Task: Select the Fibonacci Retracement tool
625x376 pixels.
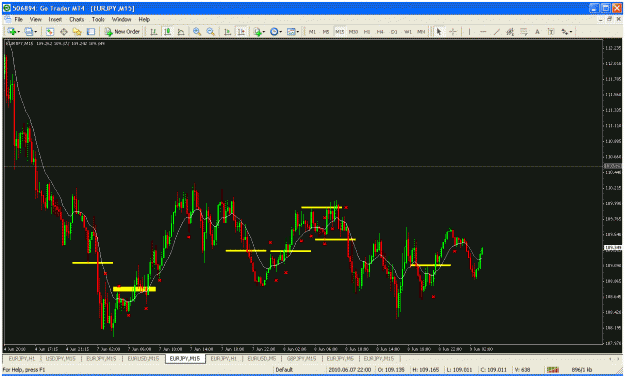Action: [x=524, y=31]
